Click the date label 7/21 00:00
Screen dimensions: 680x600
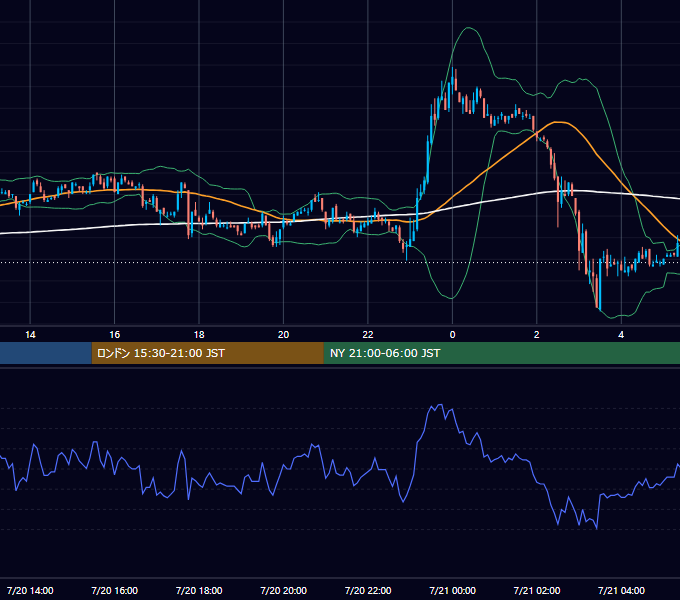(x=452, y=590)
